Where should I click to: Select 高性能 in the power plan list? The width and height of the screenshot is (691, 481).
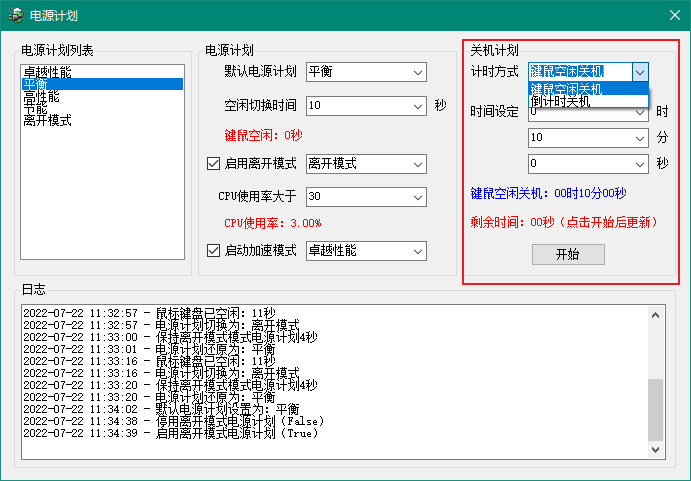click(x=102, y=96)
